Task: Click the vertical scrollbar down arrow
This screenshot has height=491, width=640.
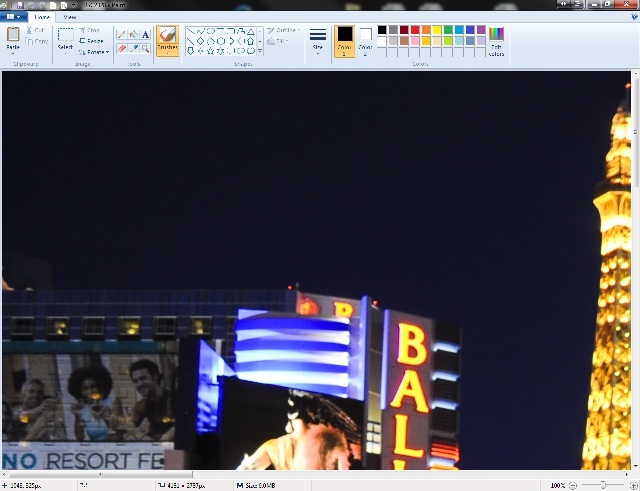Action: 635,467
